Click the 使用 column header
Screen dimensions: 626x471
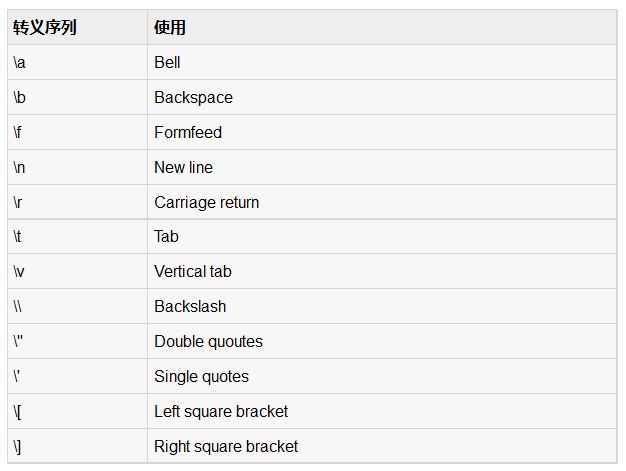click(x=170, y=27)
